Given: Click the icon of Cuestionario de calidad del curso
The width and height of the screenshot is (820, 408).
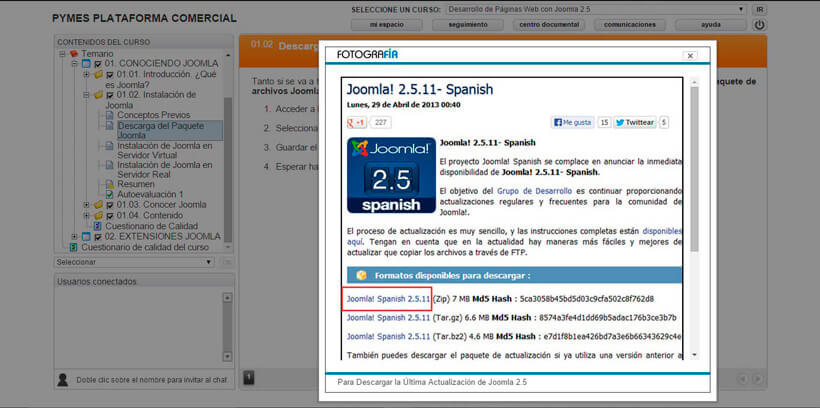Looking at the screenshot, I should 74,247.
